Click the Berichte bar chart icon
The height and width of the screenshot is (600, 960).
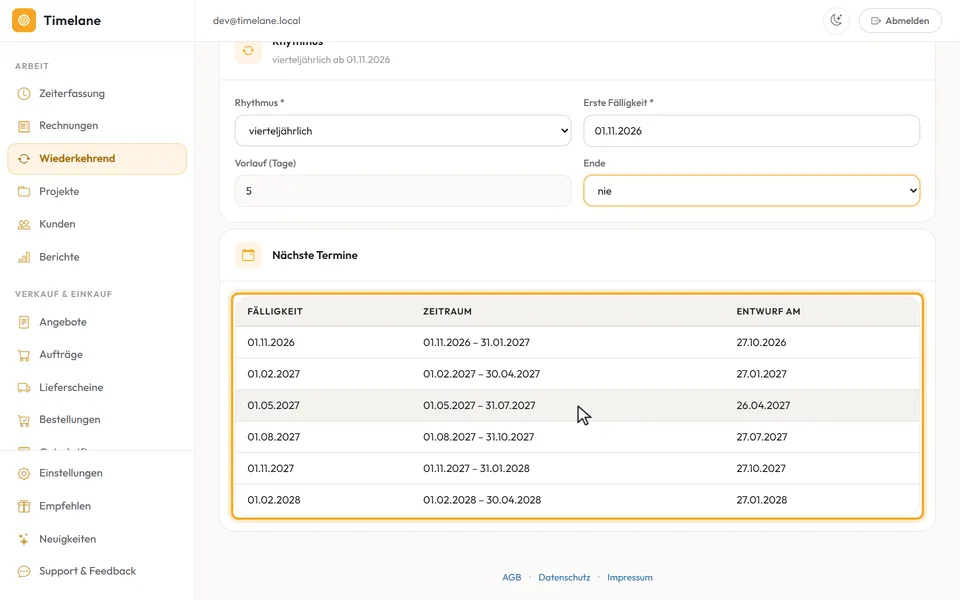pyautogui.click(x=24, y=257)
